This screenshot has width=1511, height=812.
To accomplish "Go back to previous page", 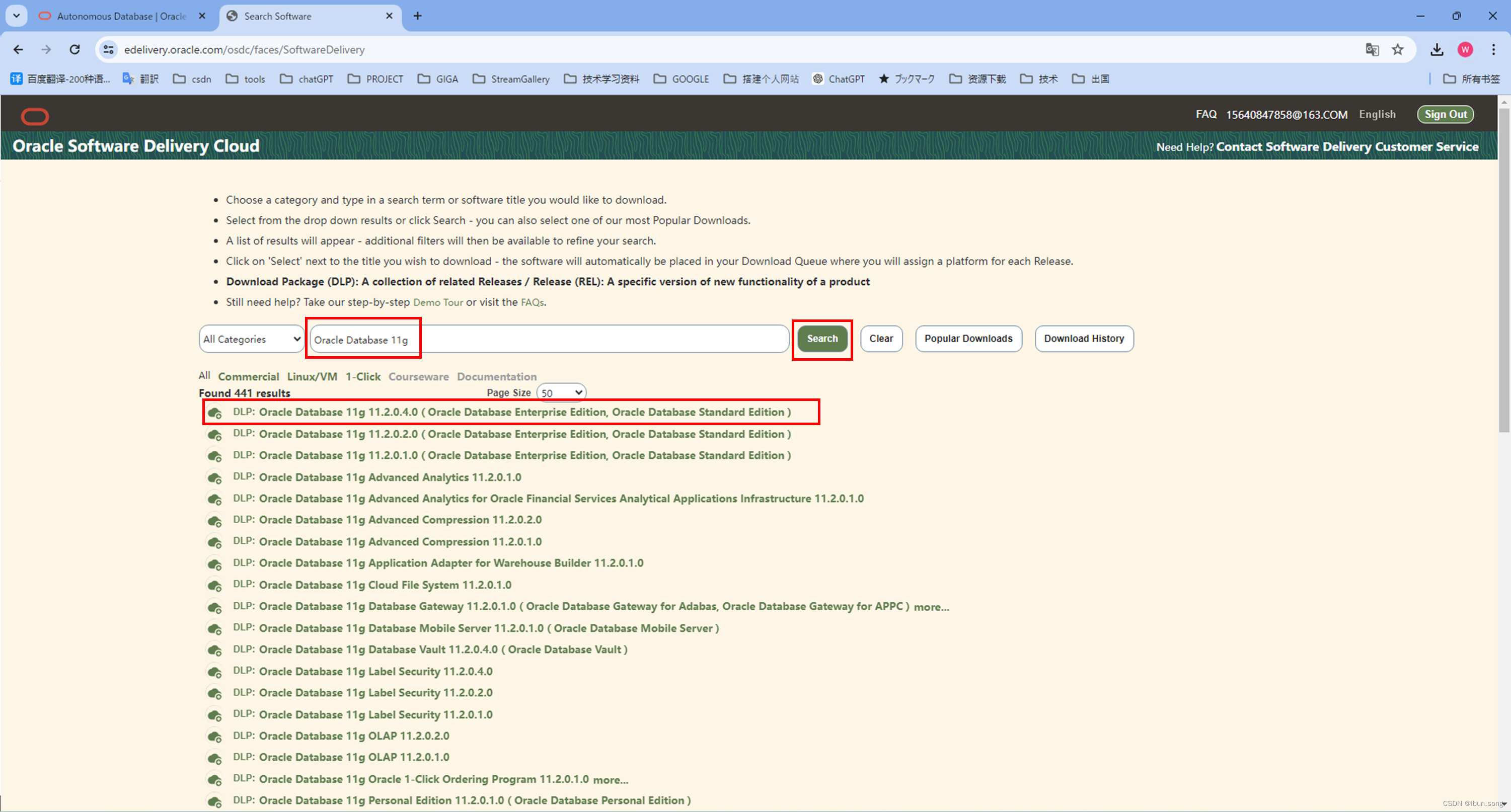I will coord(18,50).
